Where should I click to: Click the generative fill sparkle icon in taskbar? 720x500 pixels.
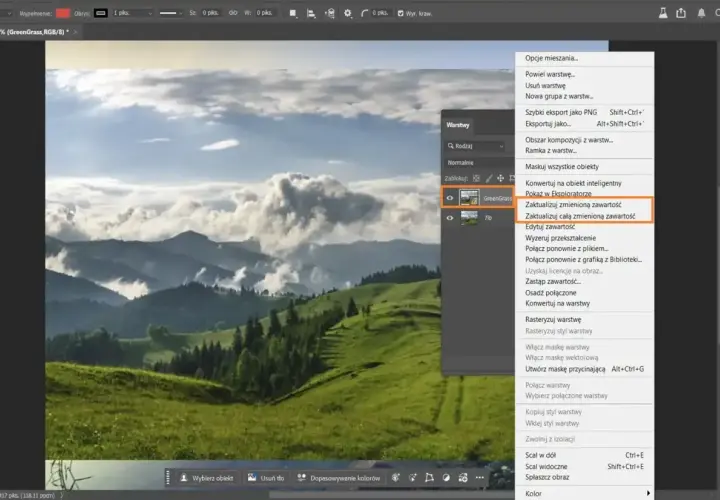tap(395, 478)
